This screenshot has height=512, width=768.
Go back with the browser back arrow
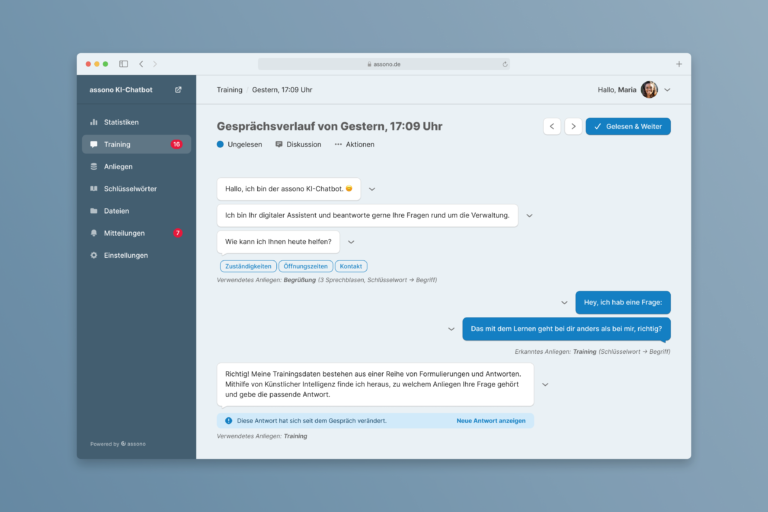point(141,64)
